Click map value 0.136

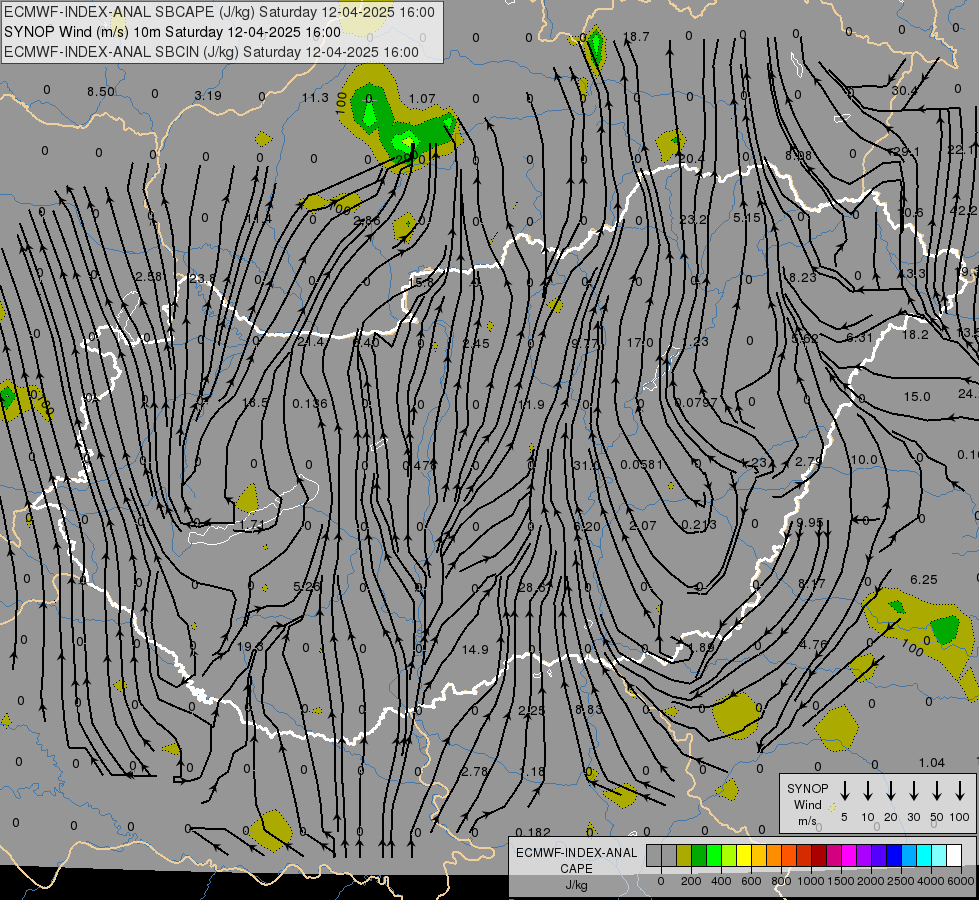tap(310, 403)
